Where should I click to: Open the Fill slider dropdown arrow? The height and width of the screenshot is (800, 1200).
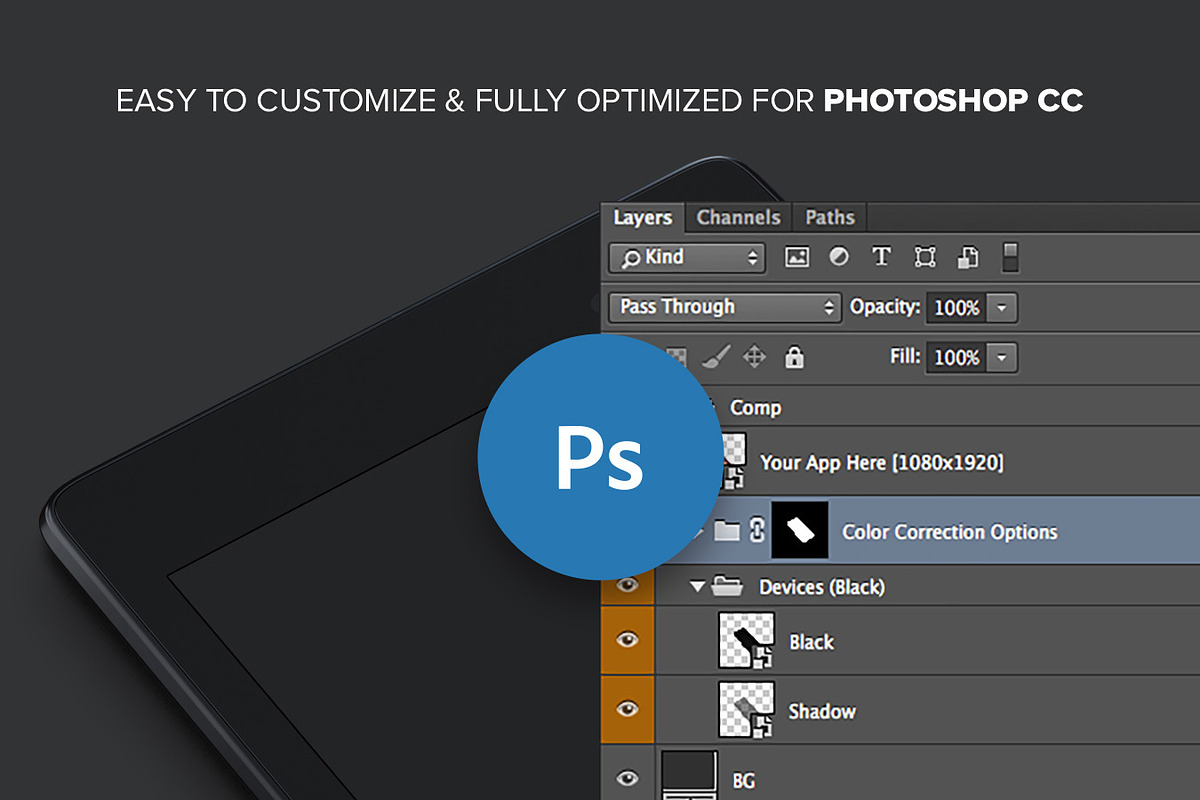pyautogui.click(x=1002, y=357)
